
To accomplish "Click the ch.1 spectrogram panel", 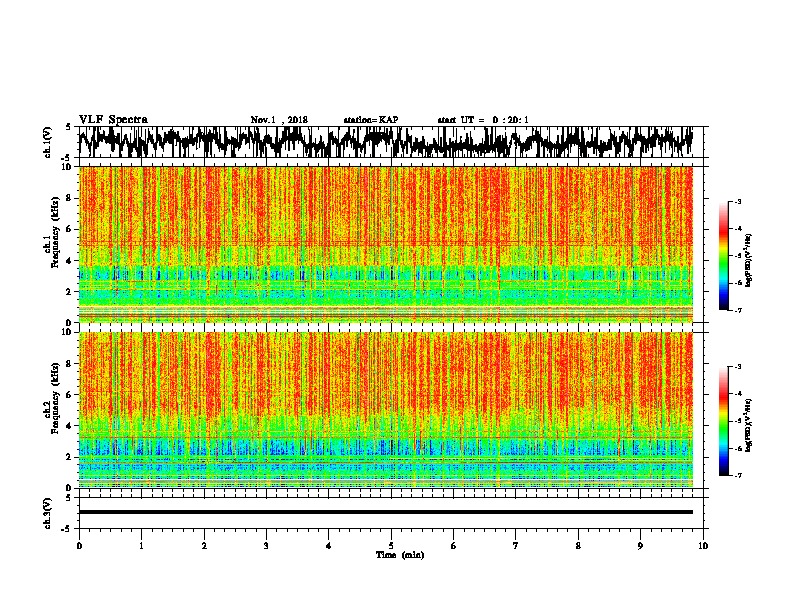I will click(x=385, y=244).
